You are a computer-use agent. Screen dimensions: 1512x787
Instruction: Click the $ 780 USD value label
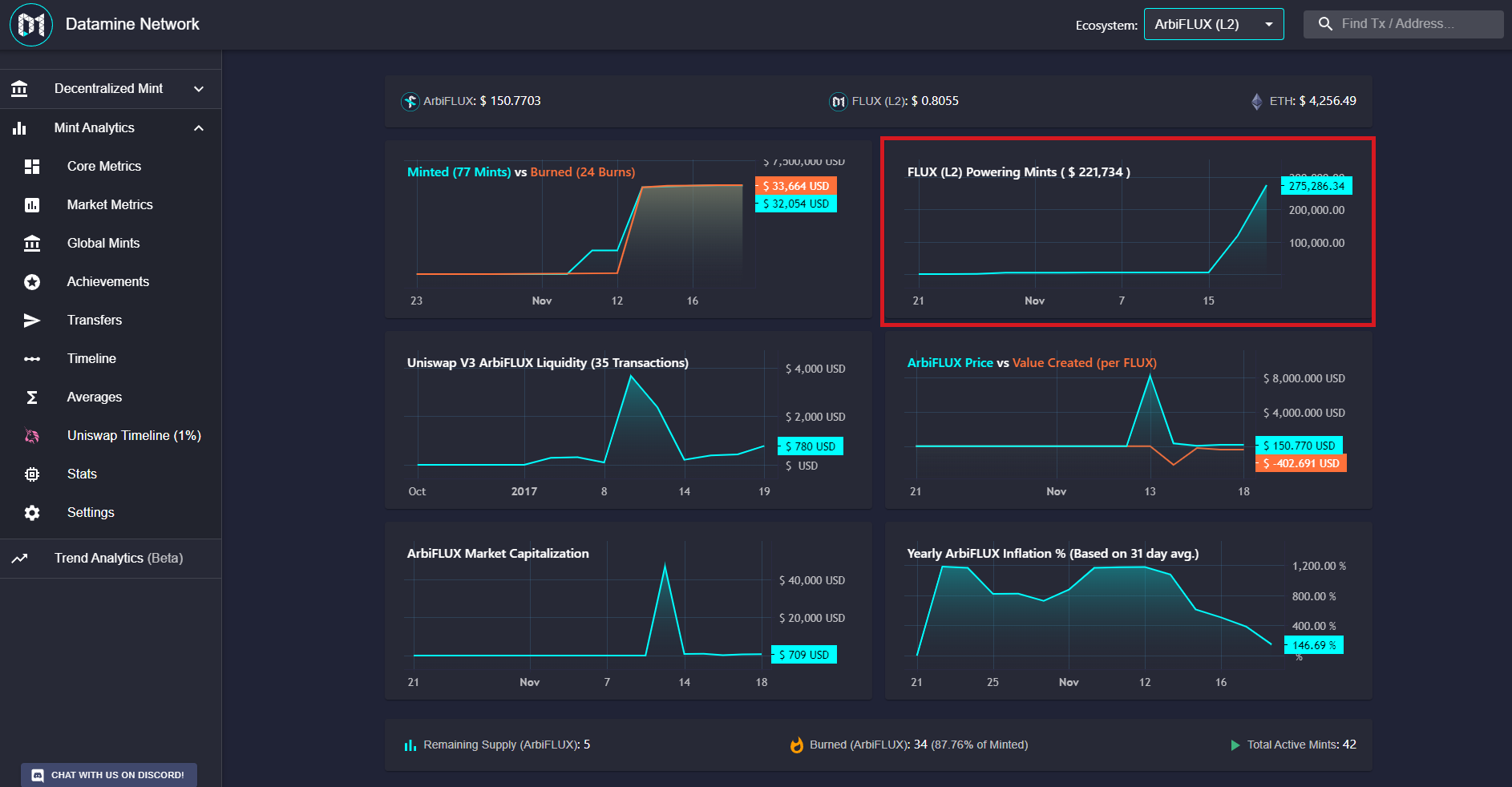click(811, 446)
